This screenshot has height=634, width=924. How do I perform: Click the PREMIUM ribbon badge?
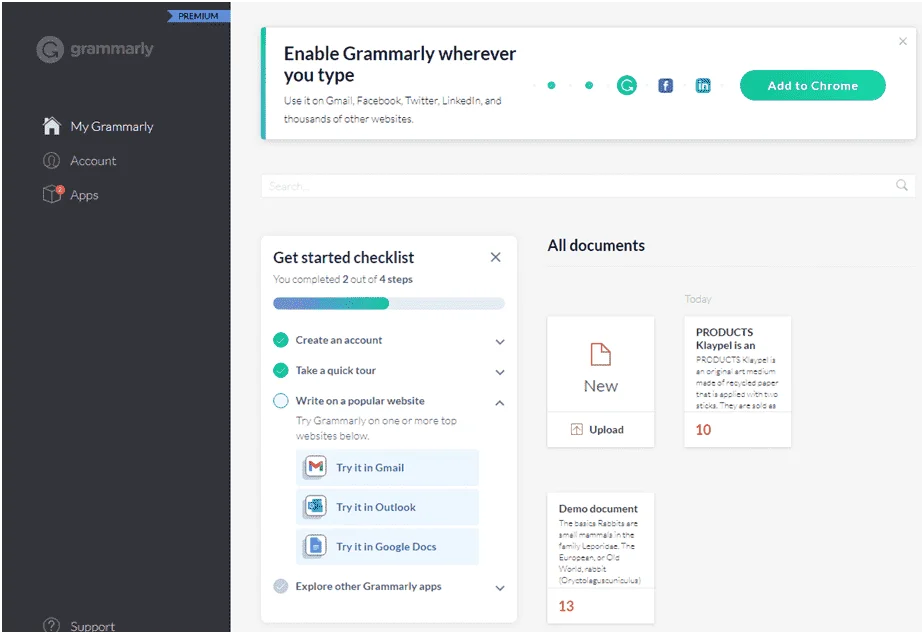[x=198, y=16]
